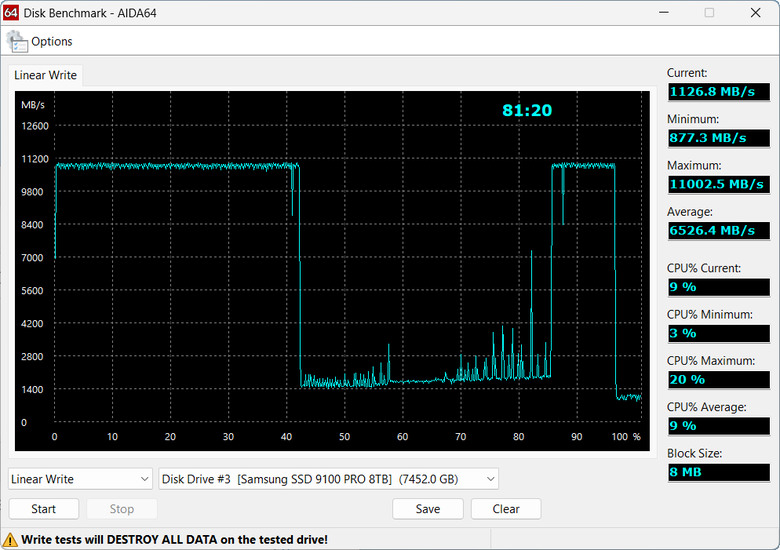780x550 pixels.
Task: Click the MB/s unit label on graph
Action: (33, 105)
